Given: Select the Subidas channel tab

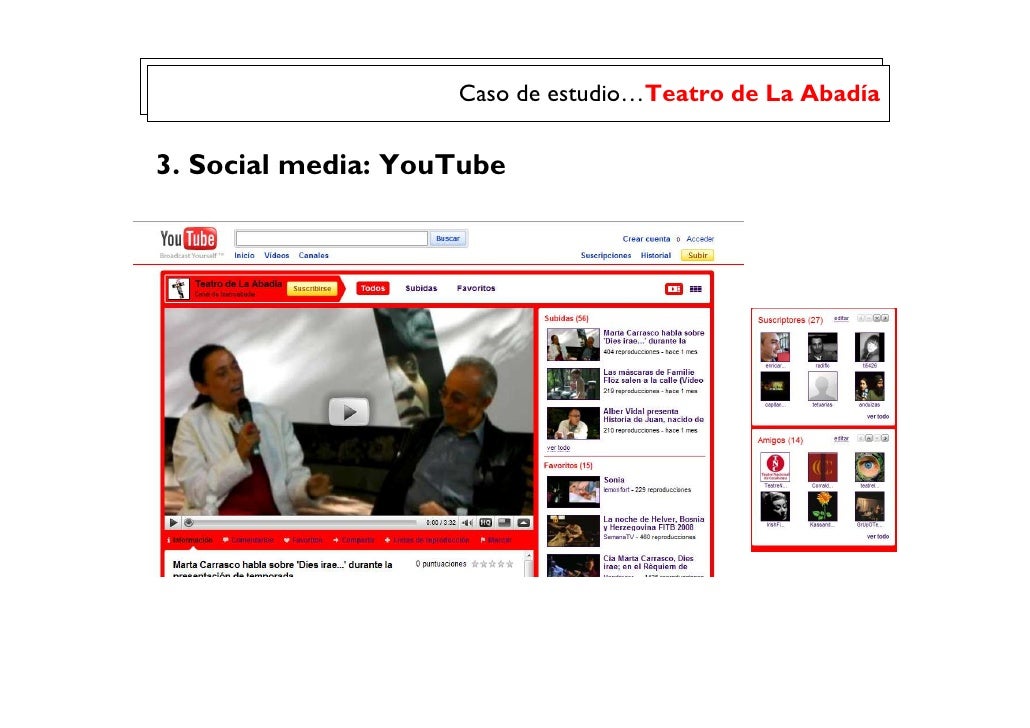Looking at the screenshot, I should [421, 288].
